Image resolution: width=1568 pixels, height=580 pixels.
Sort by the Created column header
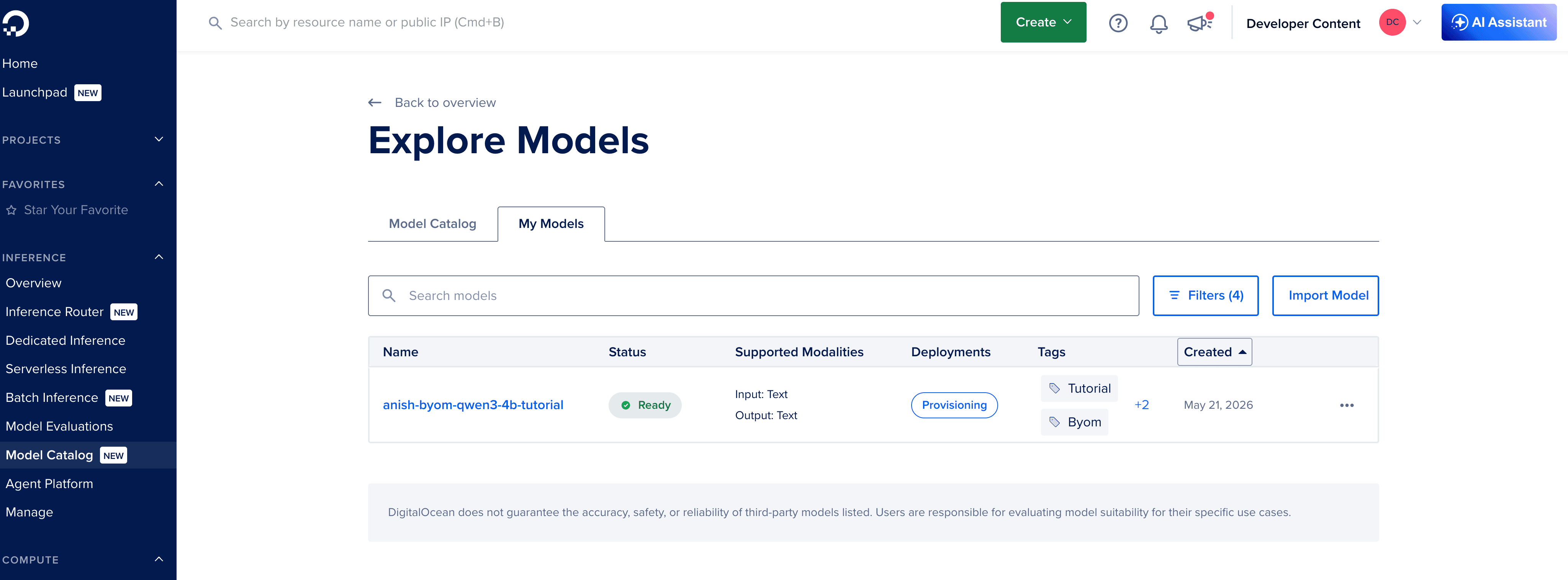[x=1214, y=352]
